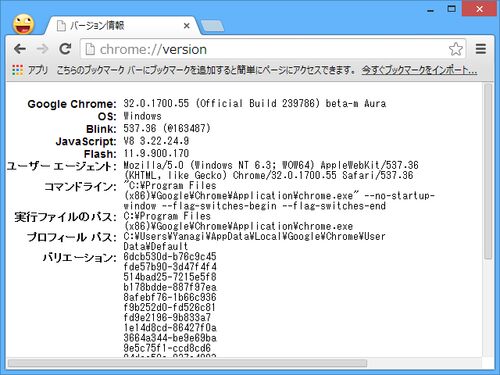
Task: Click the page icon in the address bar
Action: tap(90, 49)
